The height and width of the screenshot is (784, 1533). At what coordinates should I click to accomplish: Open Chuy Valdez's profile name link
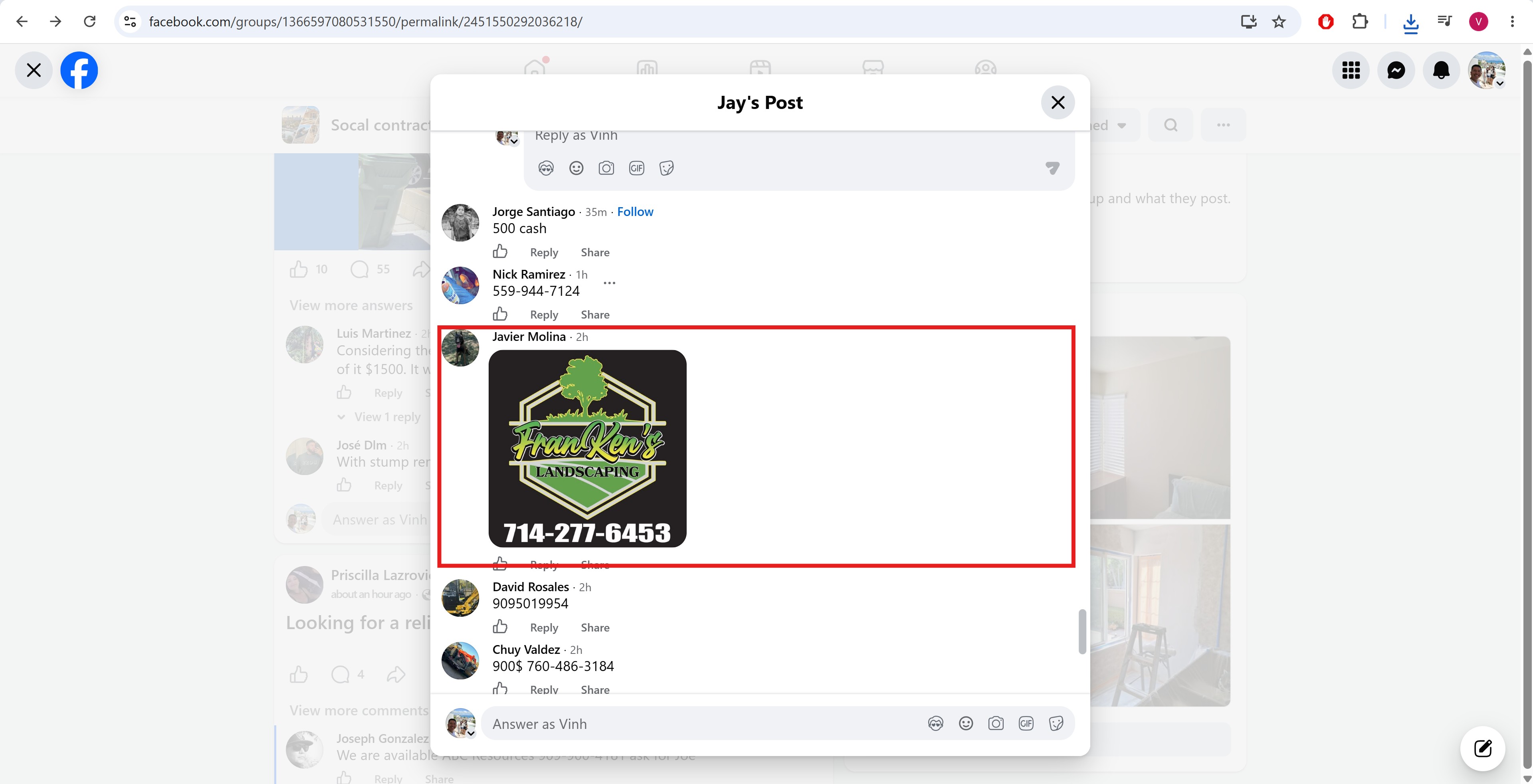coord(526,649)
